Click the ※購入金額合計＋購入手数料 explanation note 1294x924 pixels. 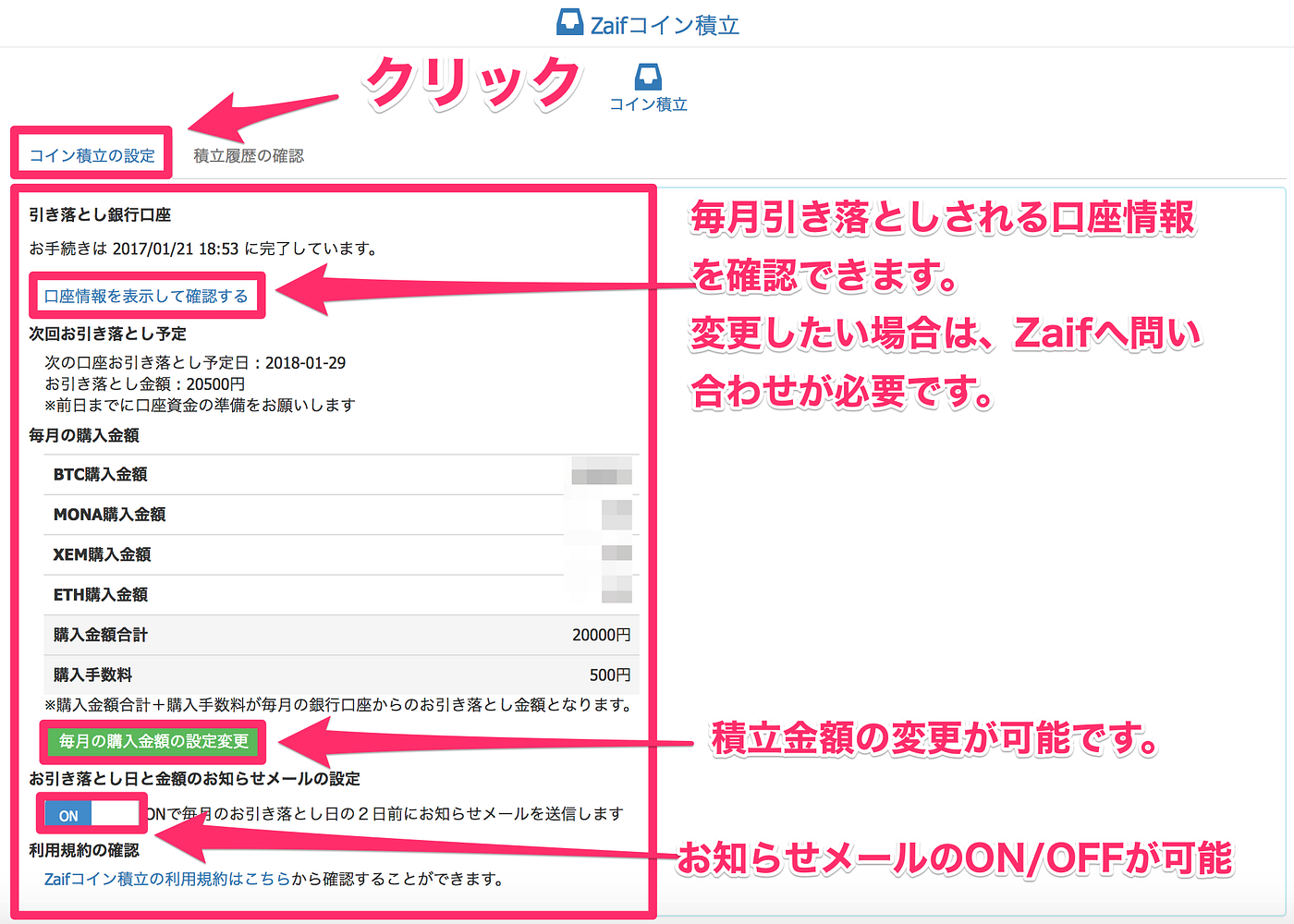pyautogui.click(x=338, y=705)
